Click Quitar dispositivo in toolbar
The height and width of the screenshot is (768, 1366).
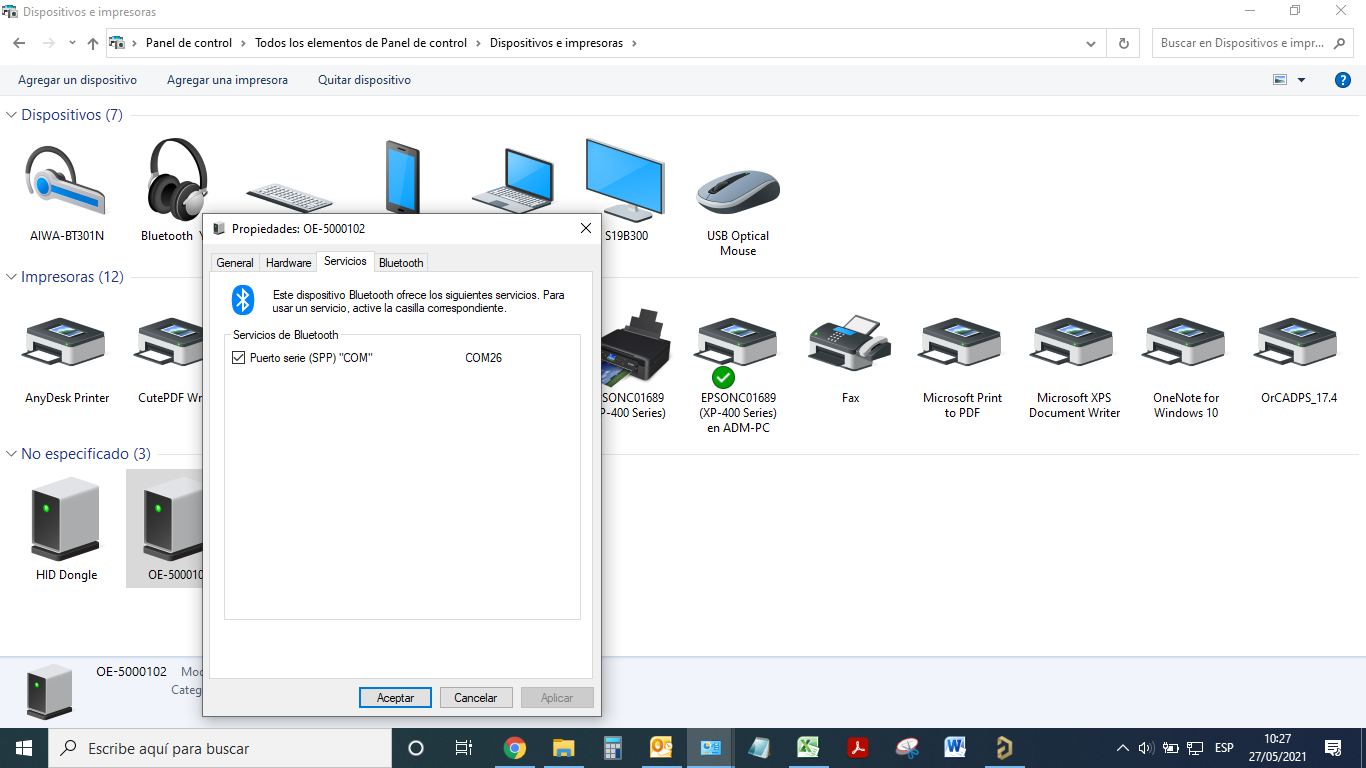tap(364, 80)
